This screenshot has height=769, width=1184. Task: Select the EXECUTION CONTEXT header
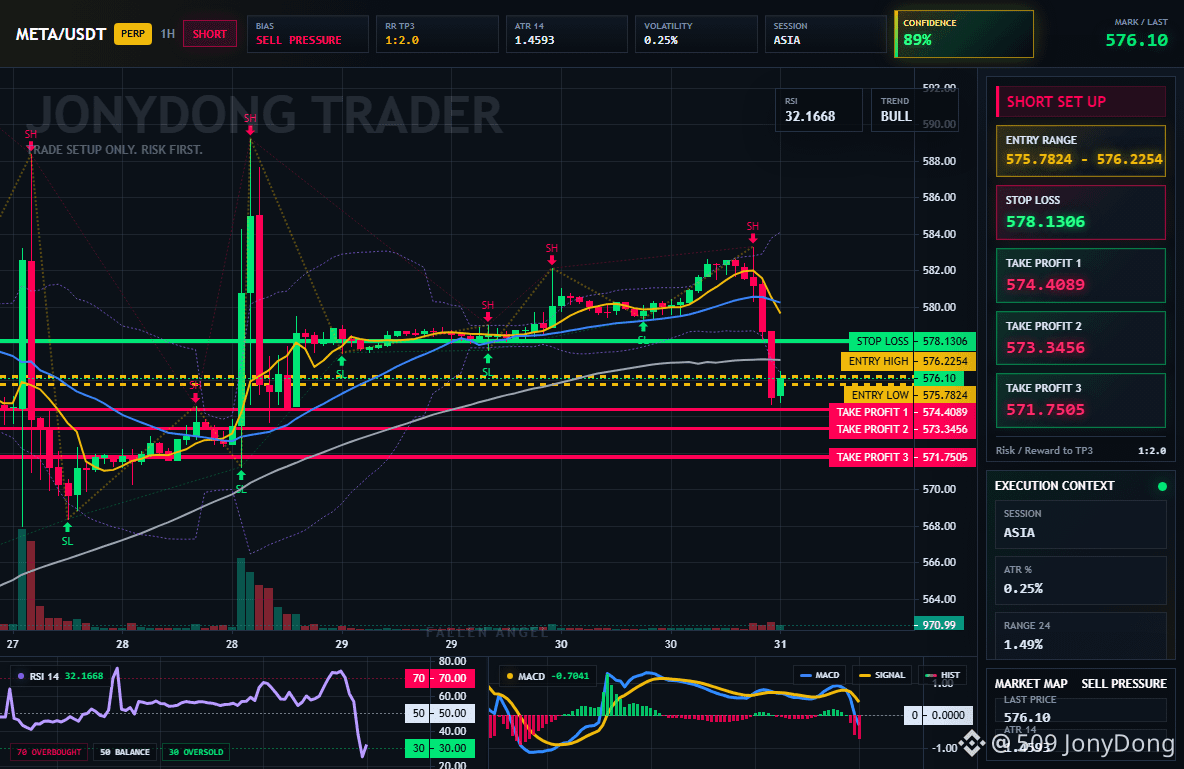pos(1054,486)
